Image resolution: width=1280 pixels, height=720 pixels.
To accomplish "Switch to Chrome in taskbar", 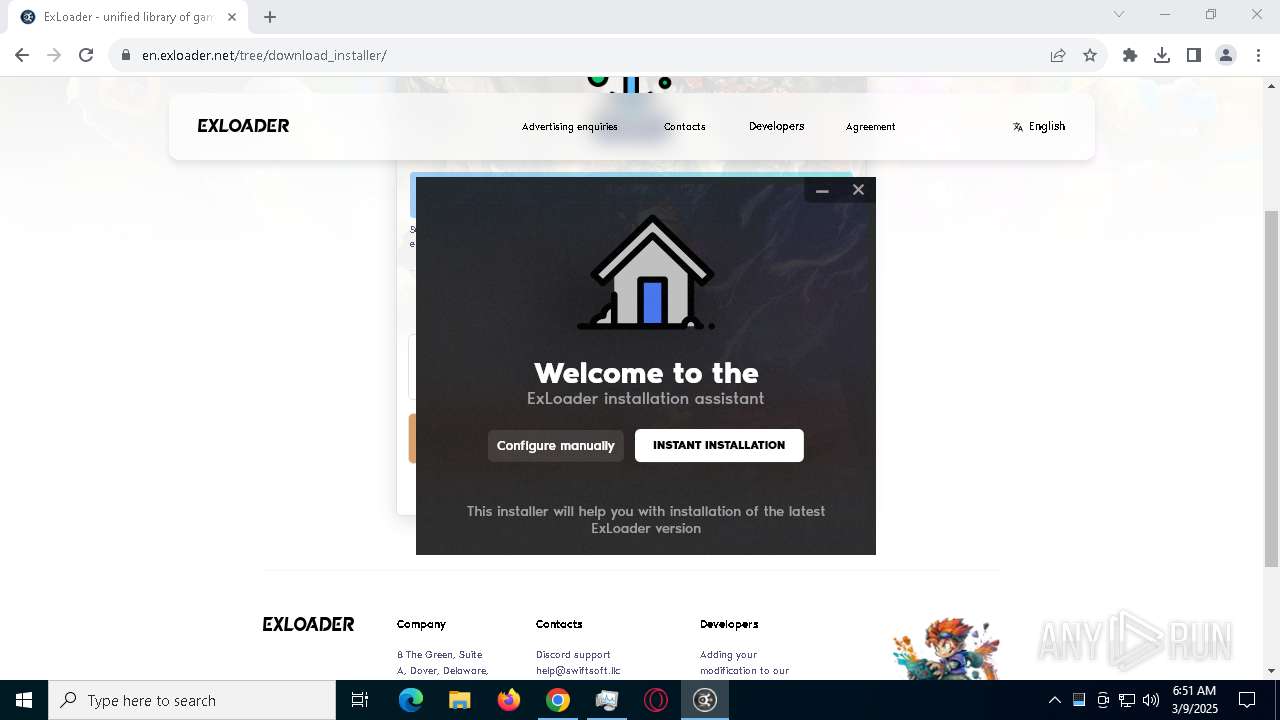I will pyautogui.click(x=558, y=700).
